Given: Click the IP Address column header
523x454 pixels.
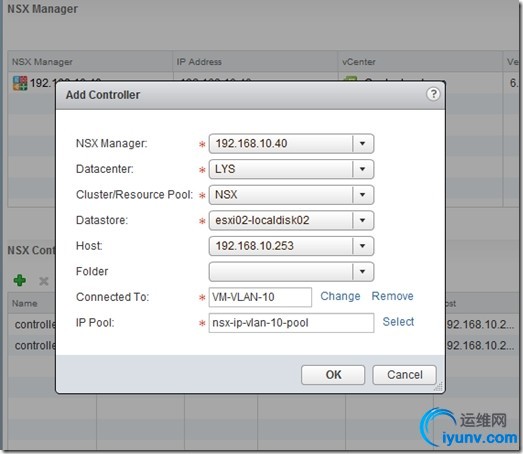Looking at the screenshot, I should pos(255,62).
